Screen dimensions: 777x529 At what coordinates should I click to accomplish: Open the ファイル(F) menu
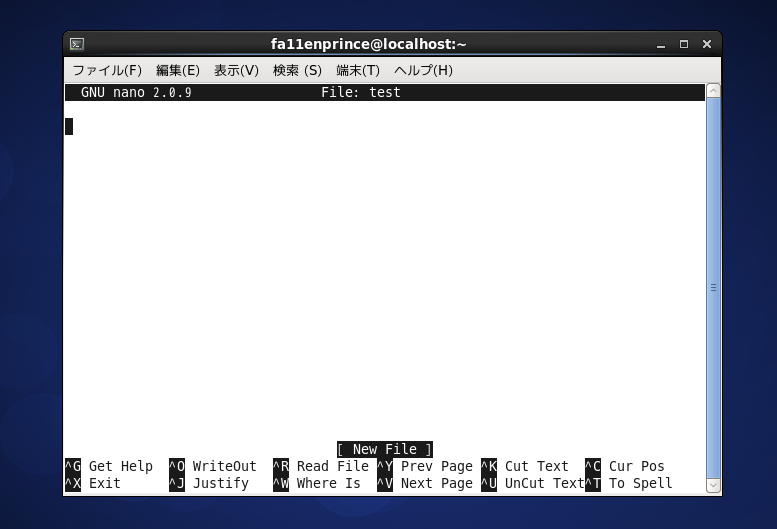tap(107, 70)
